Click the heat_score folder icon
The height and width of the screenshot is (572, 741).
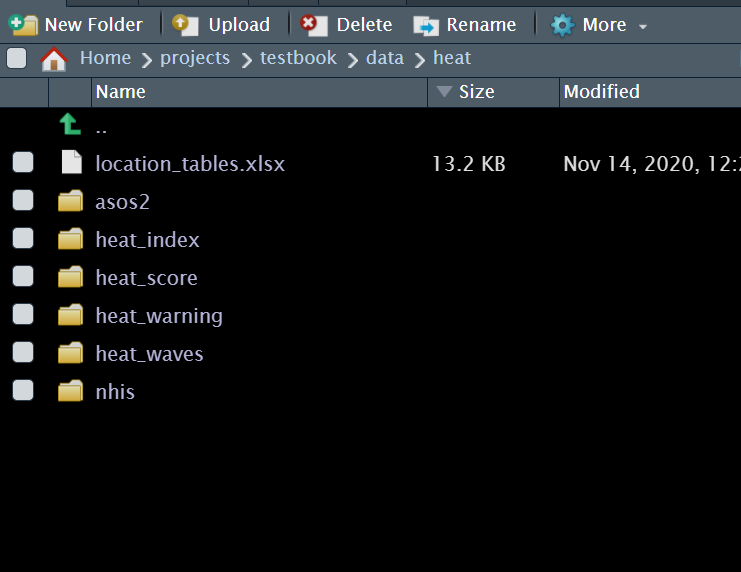pos(70,277)
